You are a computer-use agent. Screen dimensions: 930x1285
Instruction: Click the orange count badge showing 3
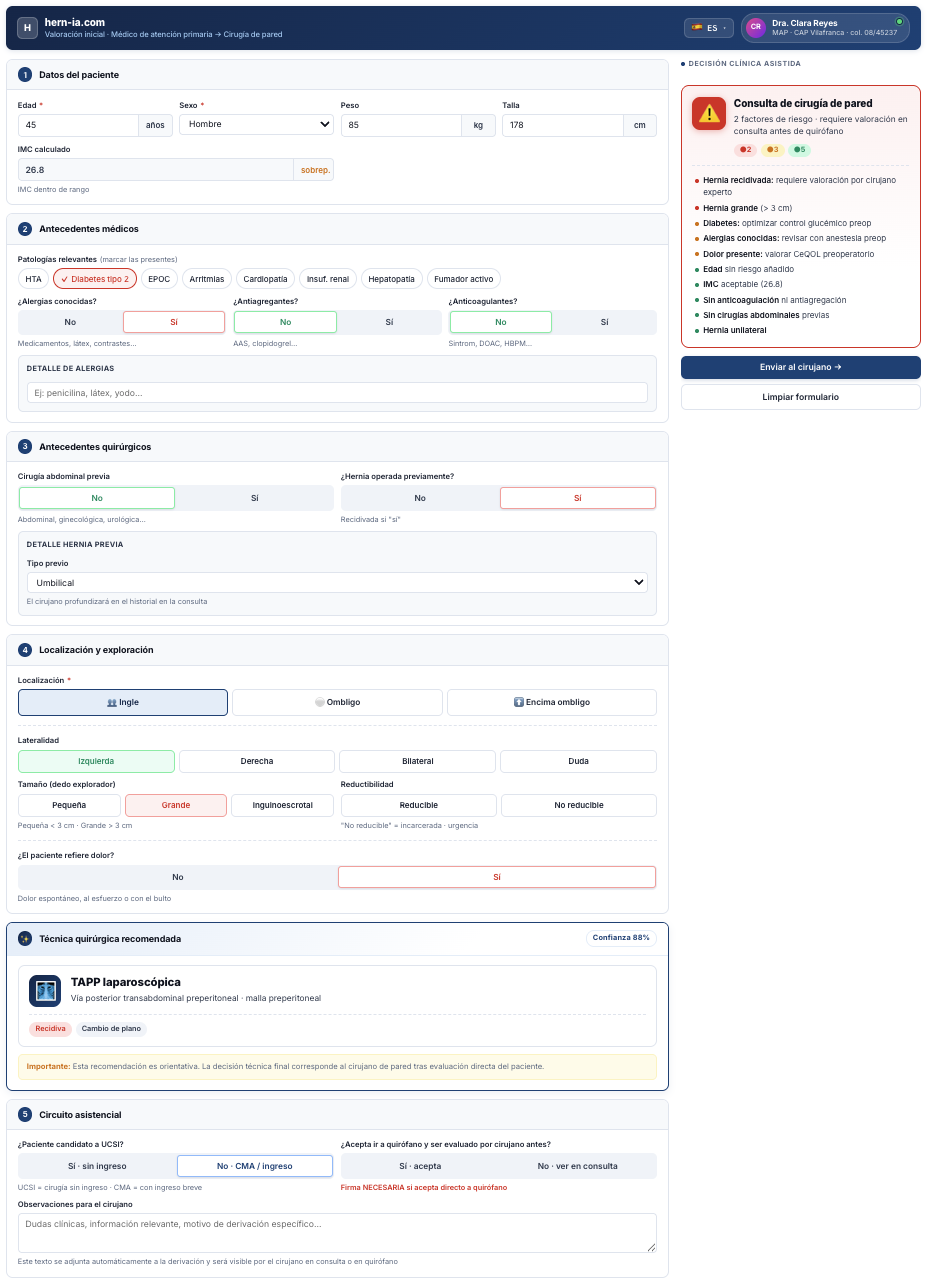772,150
